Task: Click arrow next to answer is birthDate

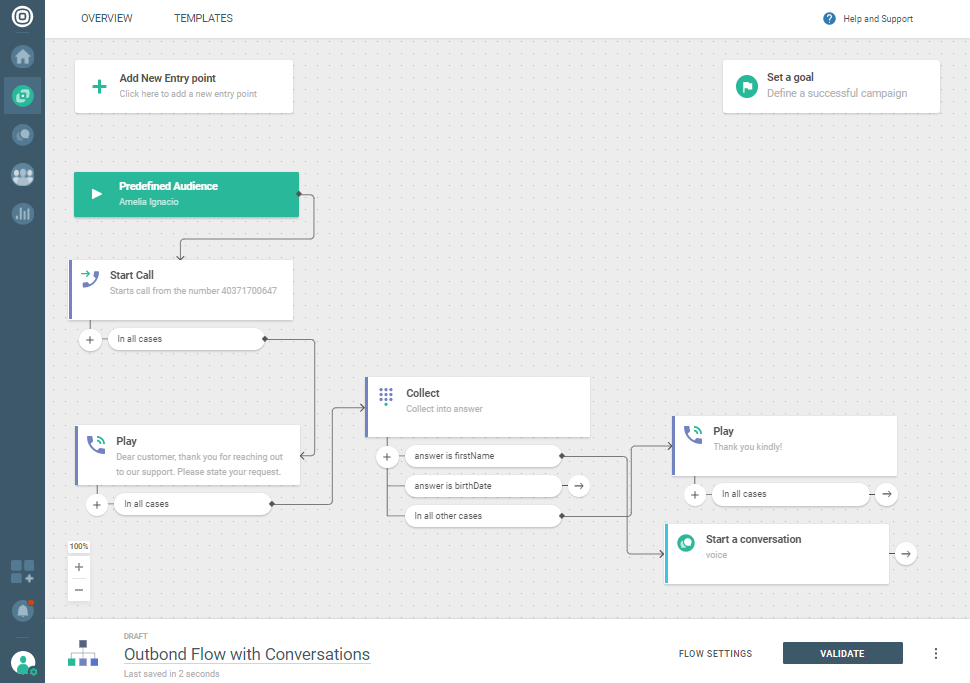Action: pyautogui.click(x=578, y=486)
